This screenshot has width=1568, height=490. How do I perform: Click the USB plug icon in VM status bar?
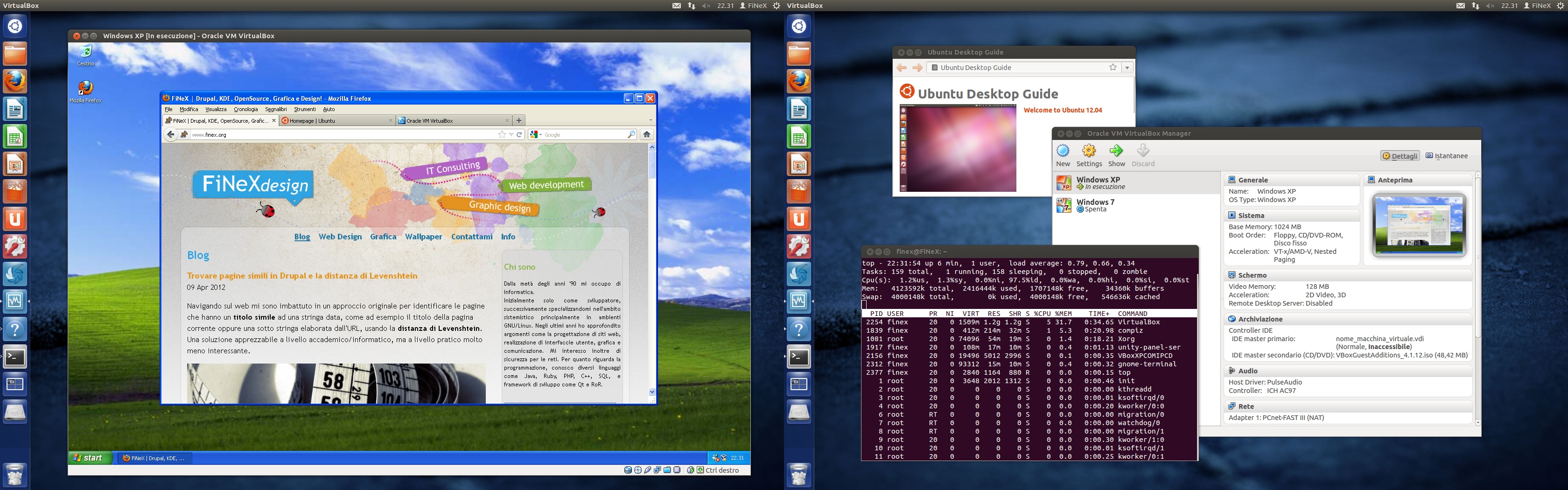click(x=648, y=470)
